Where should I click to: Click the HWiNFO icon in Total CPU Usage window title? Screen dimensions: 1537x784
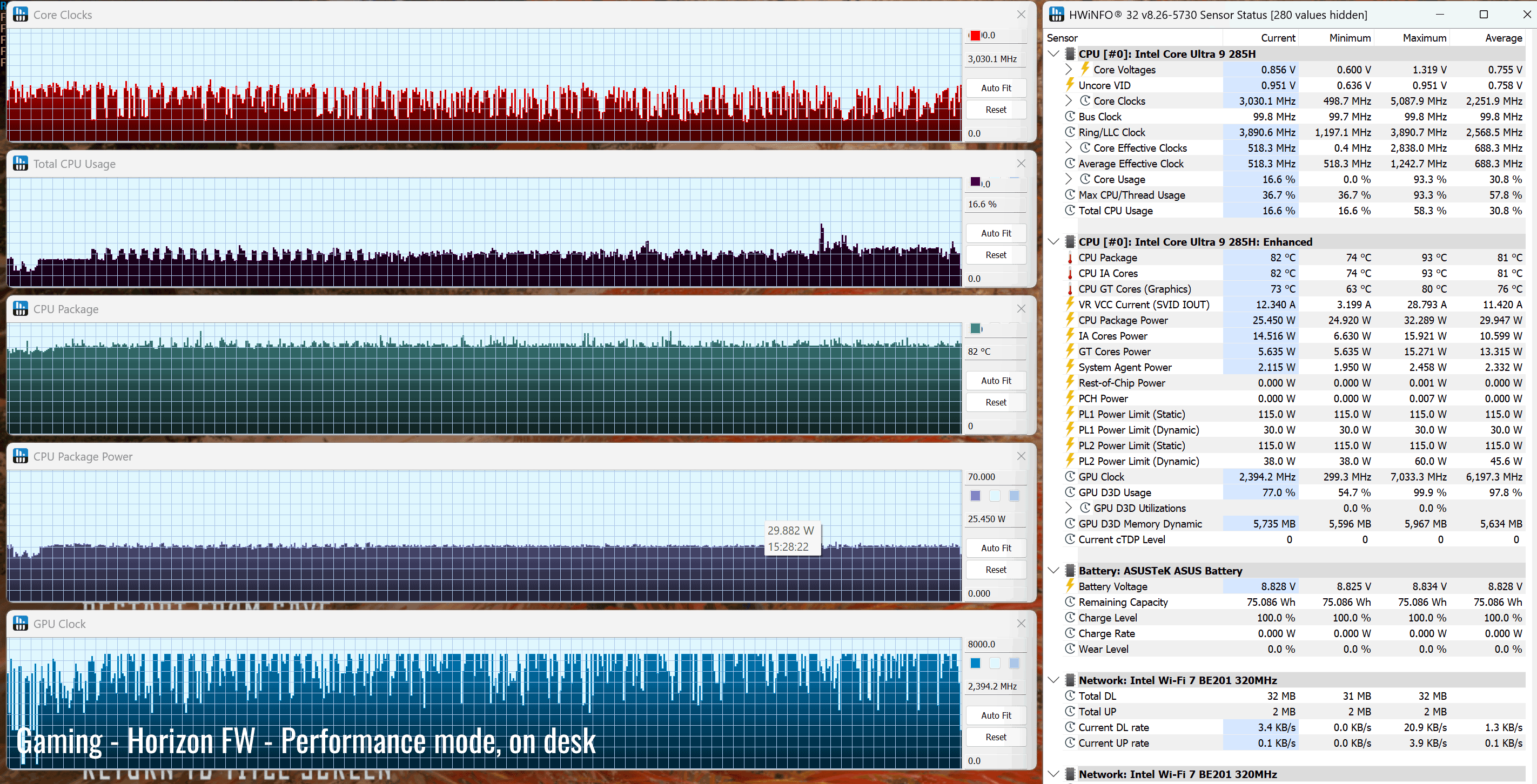(x=21, y=164)
